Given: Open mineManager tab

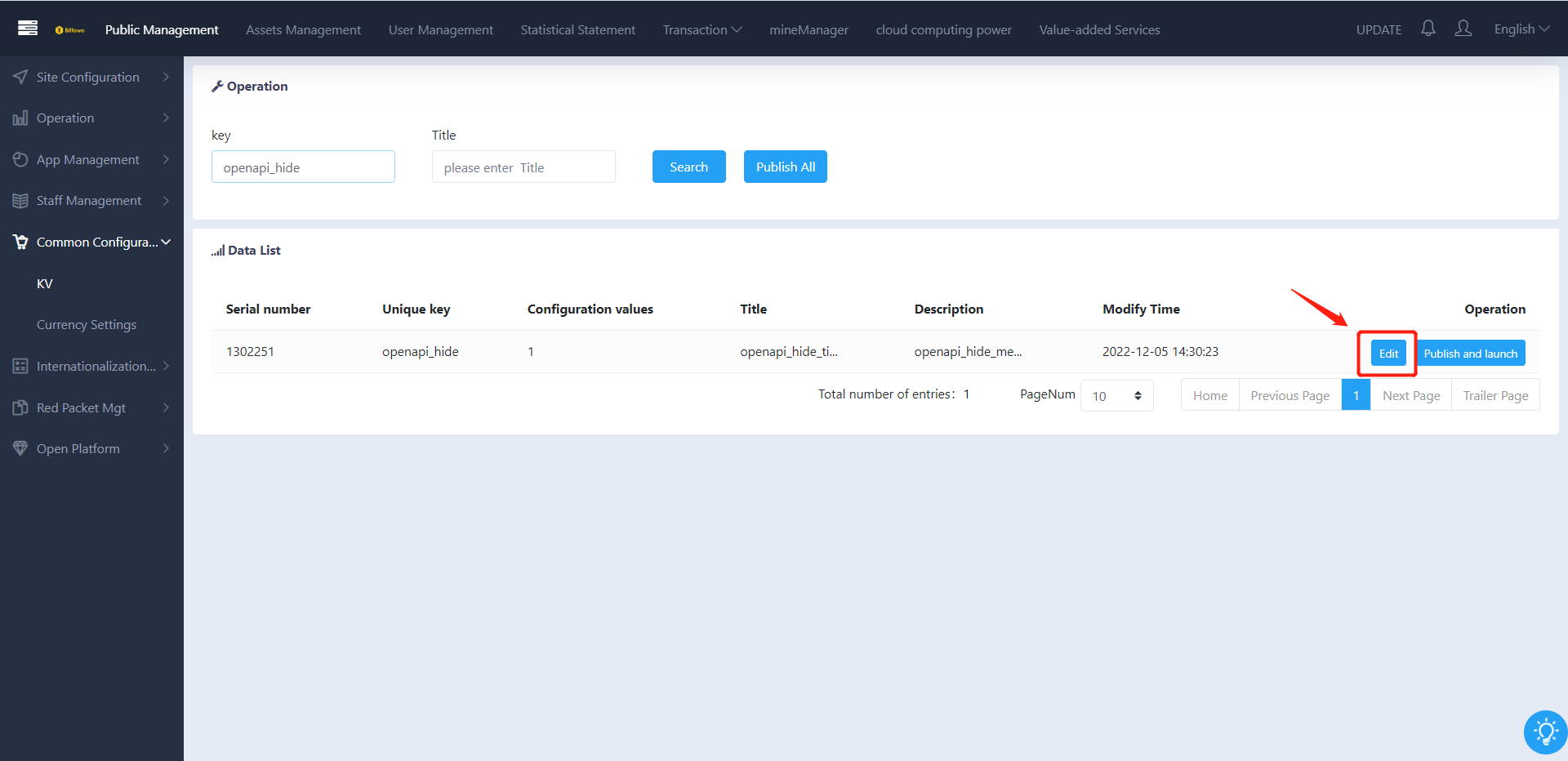Looking at the screenshot, I should coord(808,29).
